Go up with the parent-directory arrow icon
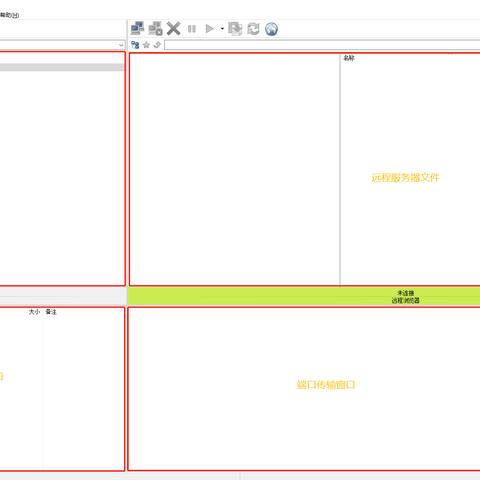 157,45
